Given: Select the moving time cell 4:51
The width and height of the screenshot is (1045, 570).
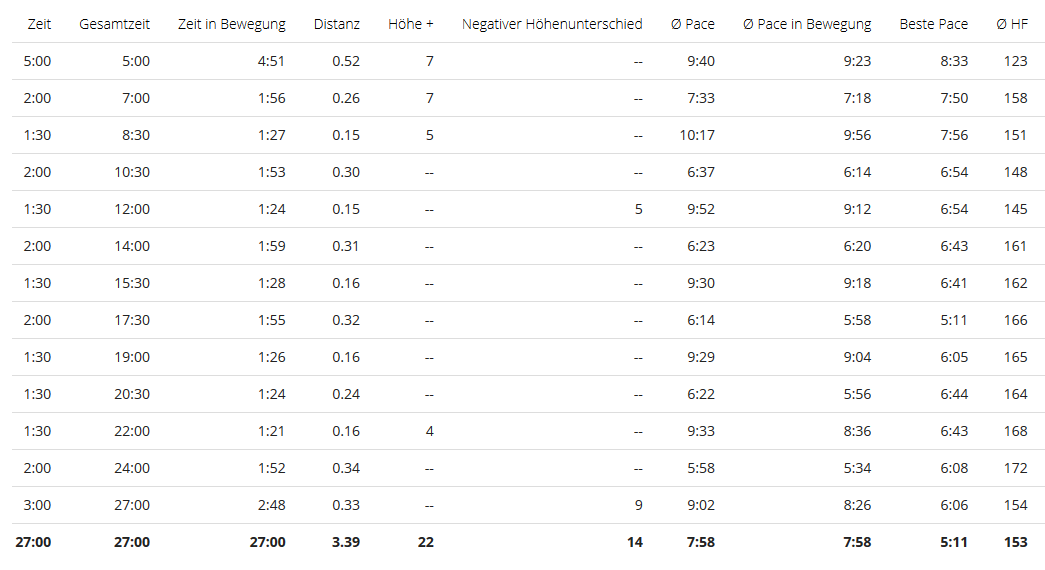Looking at the screenshot, I should pyautogui.click(x=271, y=61).
